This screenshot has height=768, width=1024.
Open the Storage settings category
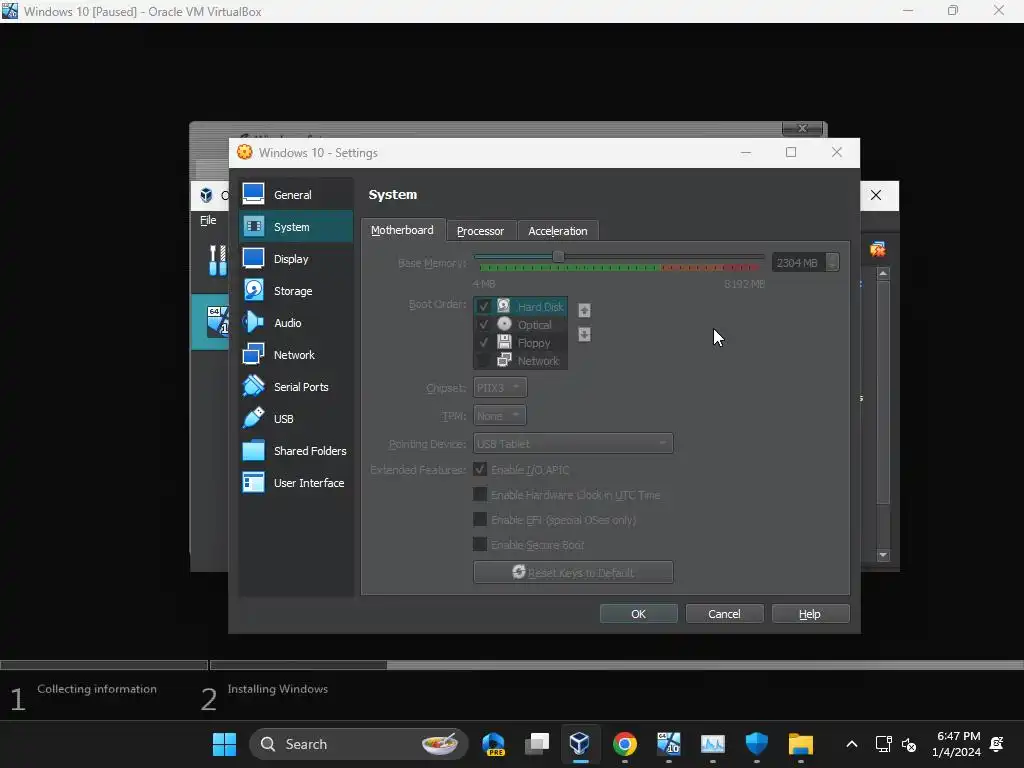296,291
